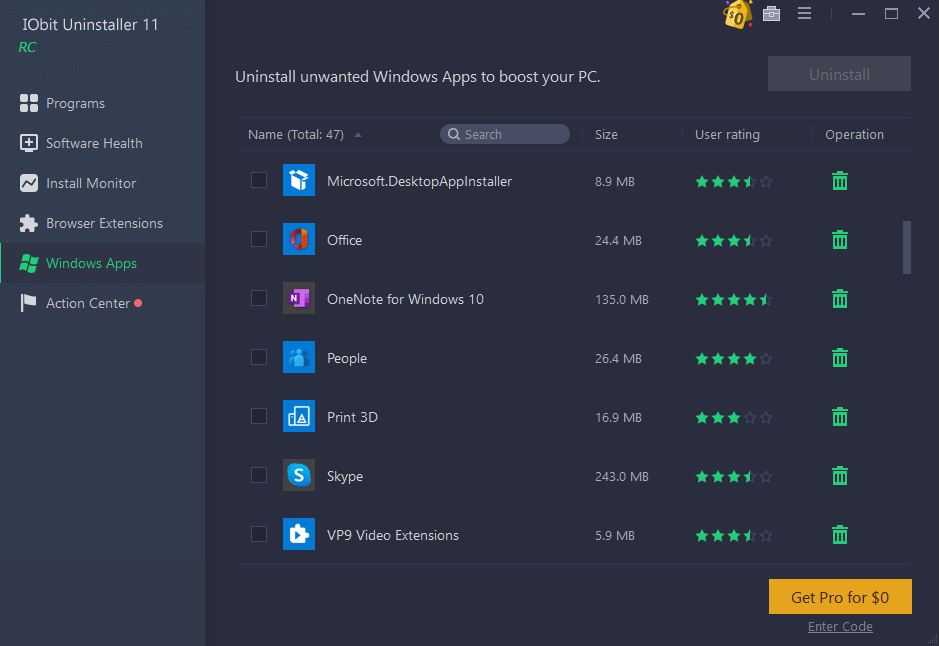Viewport: 939px width, 646px height.
Task: Click the $0 promotion tag icon
Action: [737, 14]
